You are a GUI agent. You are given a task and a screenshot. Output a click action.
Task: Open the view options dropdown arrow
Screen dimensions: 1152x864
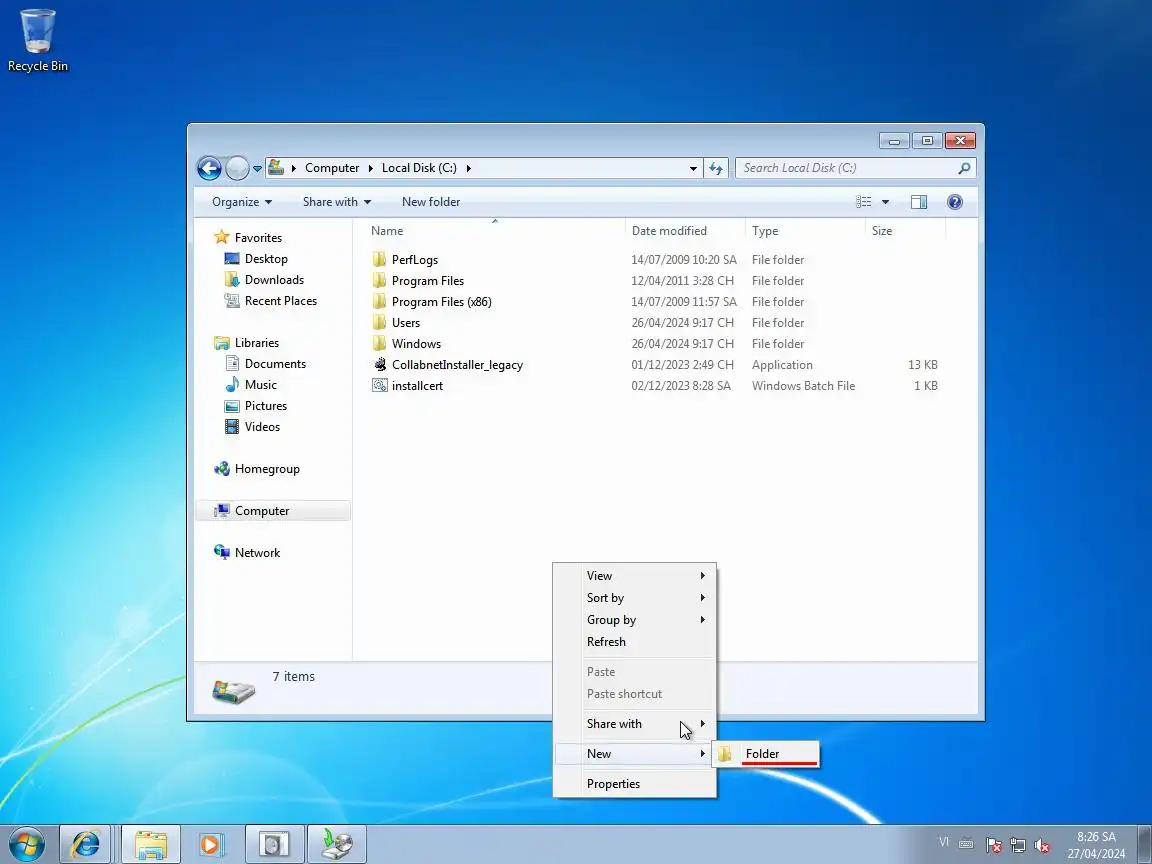[885, 201]
